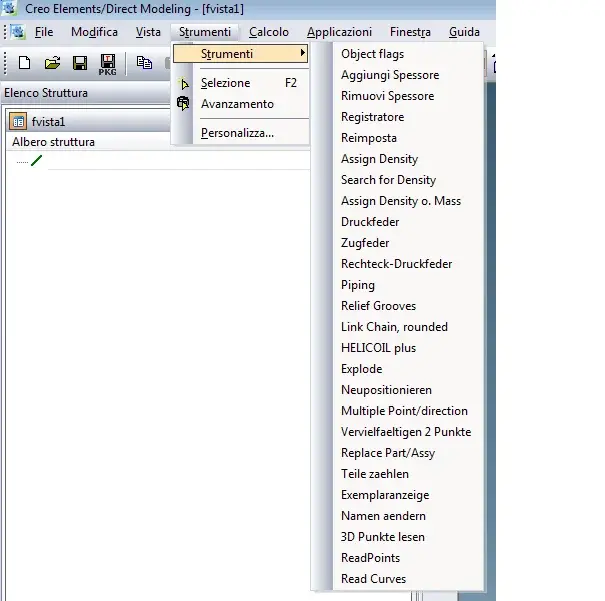This screenshot has height=601, width=605.
Task: Click the Open folder icon
Action: [x=52, y=63]
